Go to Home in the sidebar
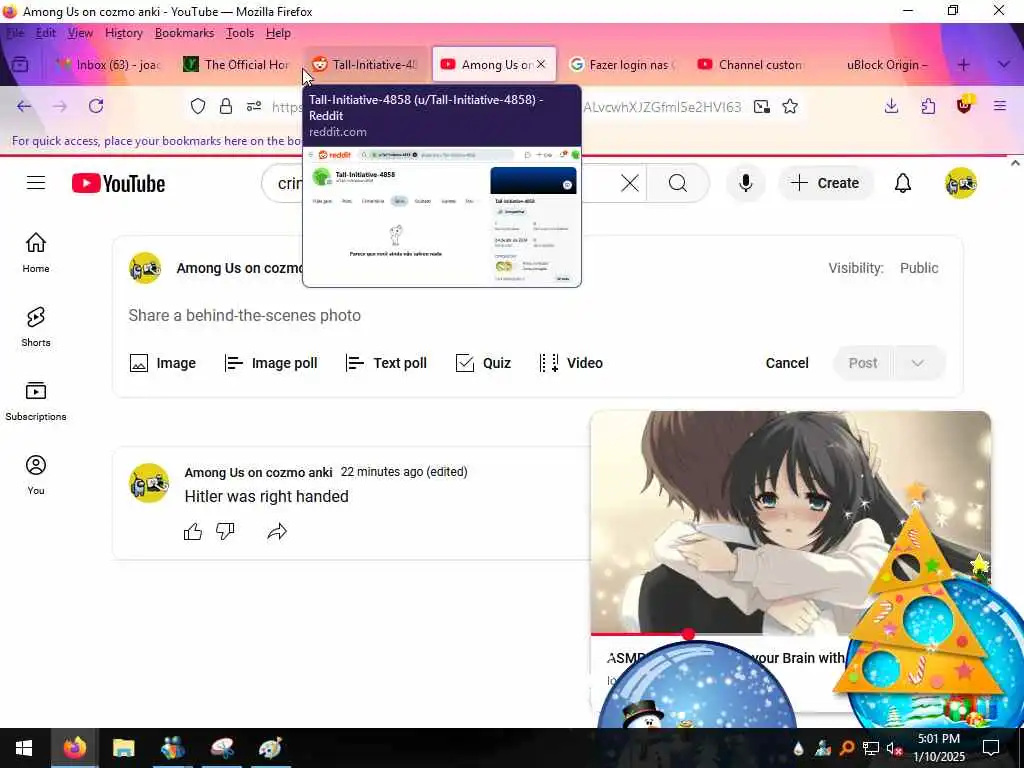The width and height of the screenshot is (1024, 768). coord(36,252)
